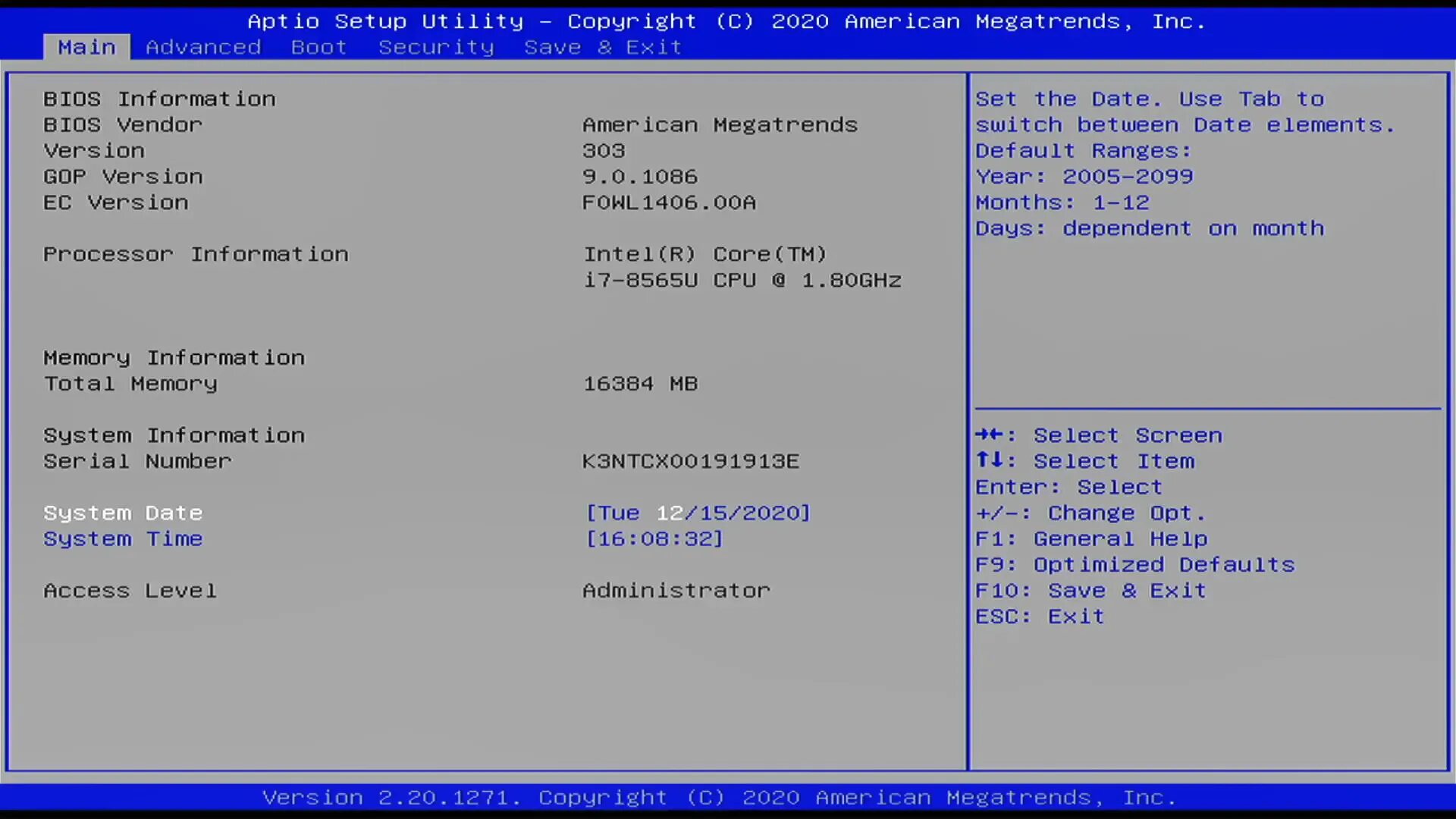Select the System Date label
Viewport: 1456px width, 819px height.
(123, 513)
